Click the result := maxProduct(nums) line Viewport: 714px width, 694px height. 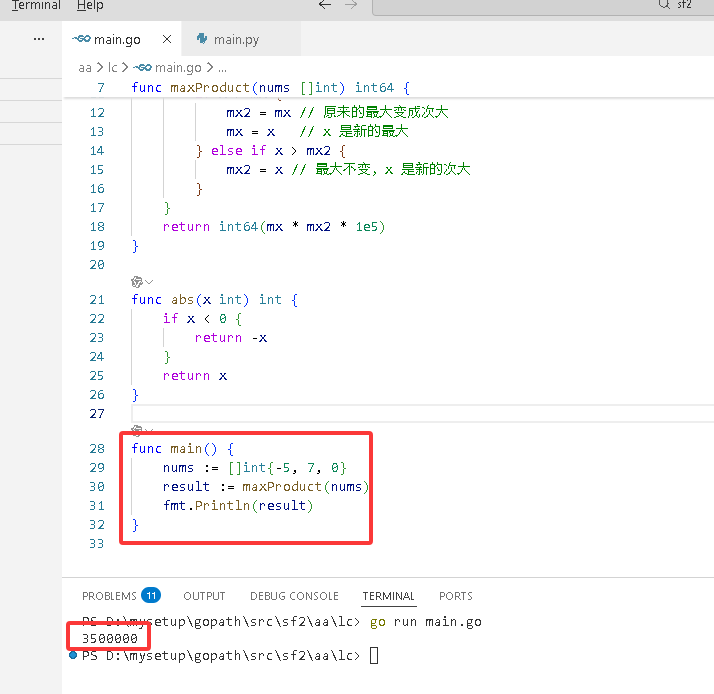pyautogui.click(x=265, y=487)
